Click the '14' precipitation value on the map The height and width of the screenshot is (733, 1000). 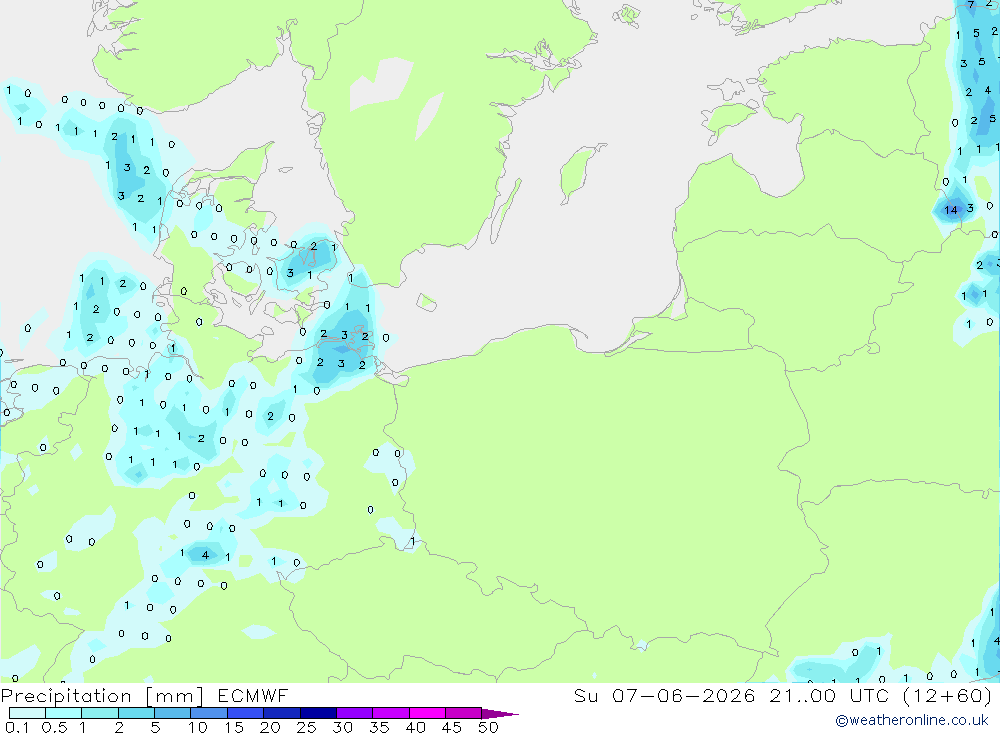click(x=951, y=210)
